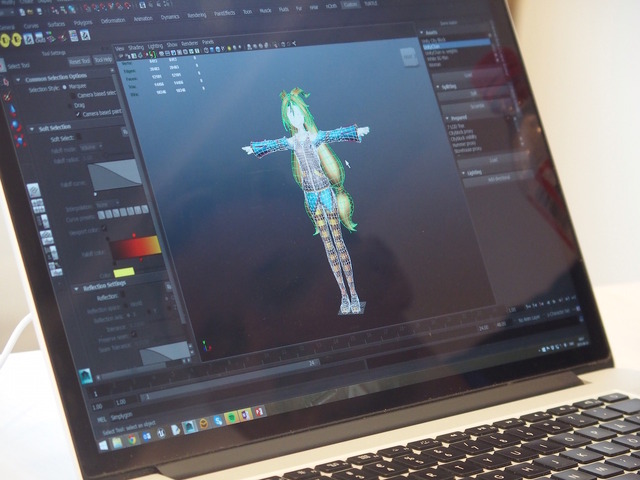Select the Drag selection style radio

click(x=70, y=106)
